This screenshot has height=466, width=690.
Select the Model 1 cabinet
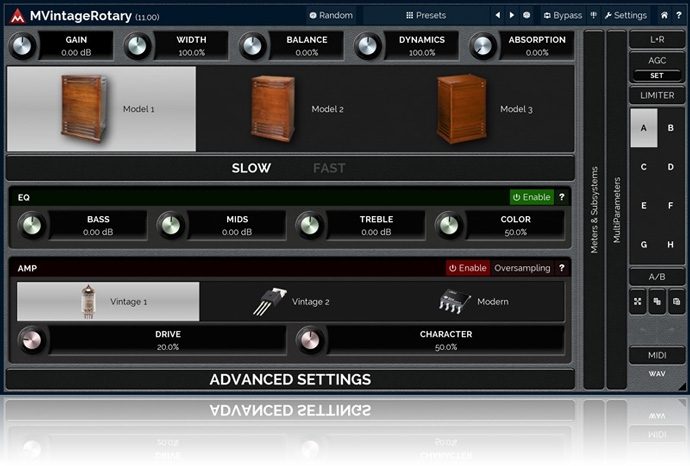101,109
